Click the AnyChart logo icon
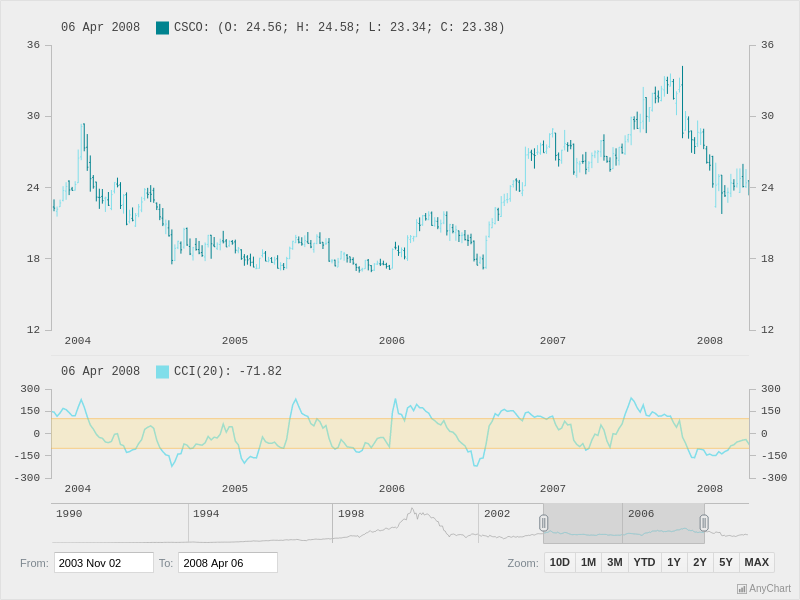Image resolution: width=800 pixels, height=600 pixels. (x=742, y=589)
